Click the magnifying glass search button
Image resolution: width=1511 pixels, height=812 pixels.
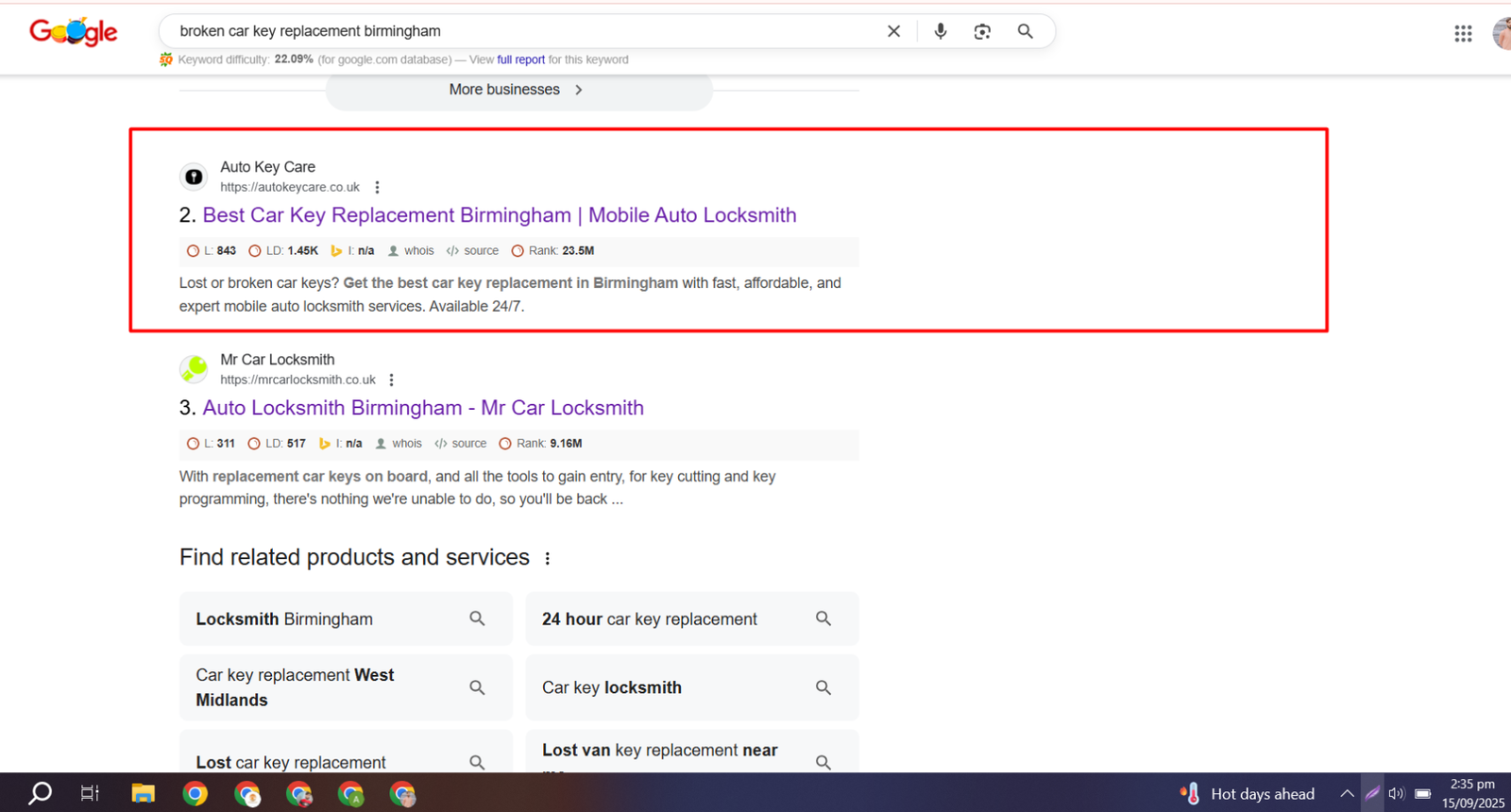tap(1025, 31)
